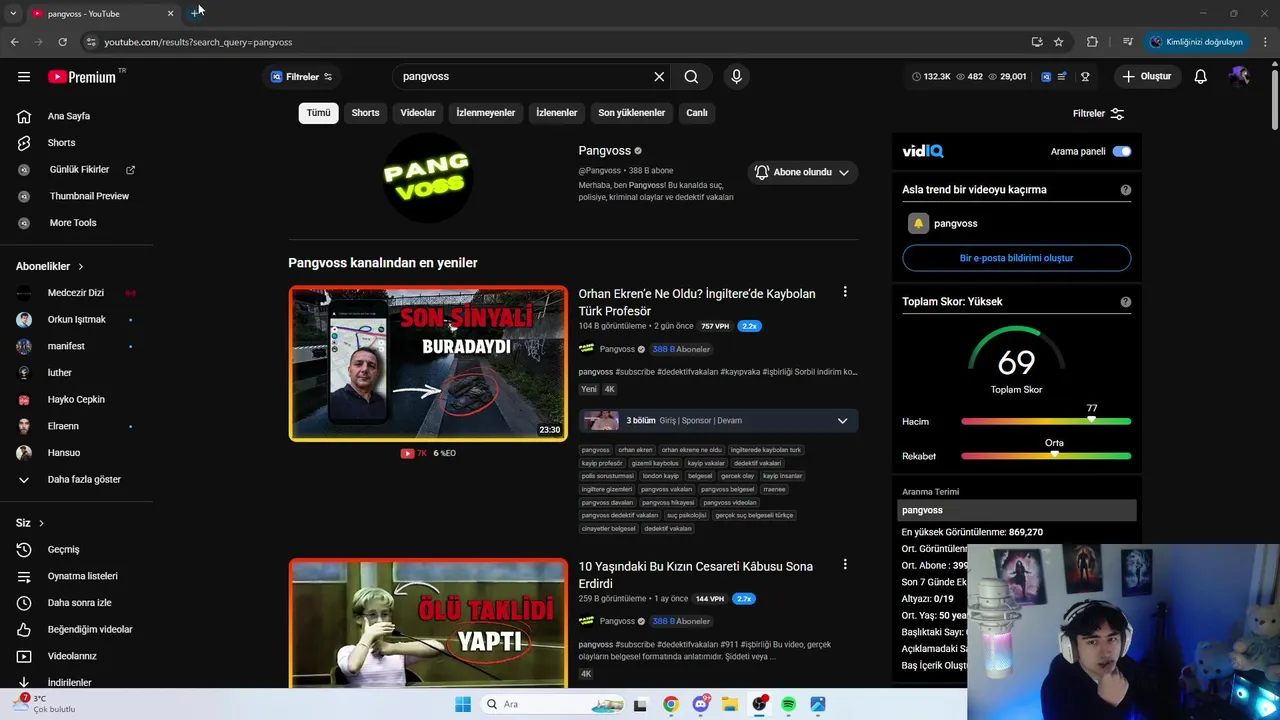Screen dimensions: 1280x720
Task: Open three-dot menu for 10 Yaşındaki video
Action: tap(845, 564)
